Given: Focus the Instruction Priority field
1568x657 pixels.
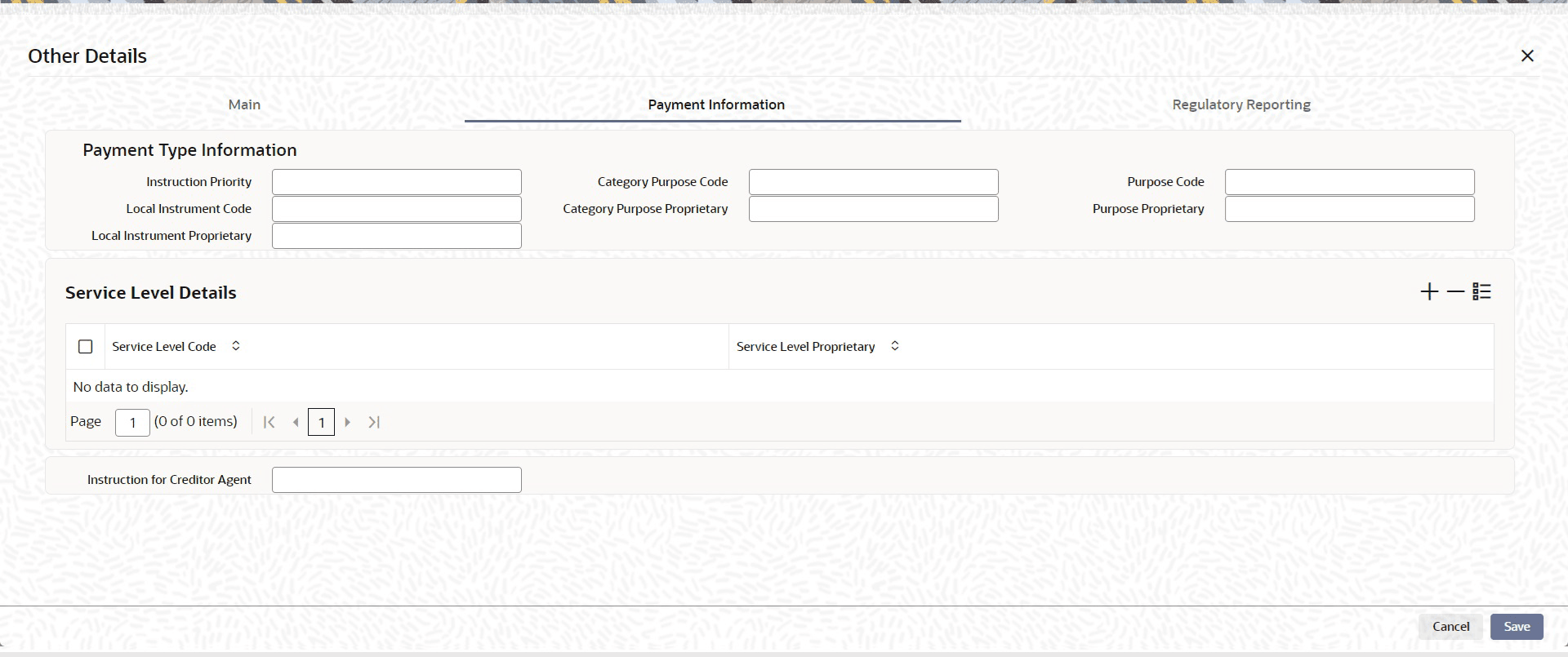Looking at the screenshot, I should point(397,182).
